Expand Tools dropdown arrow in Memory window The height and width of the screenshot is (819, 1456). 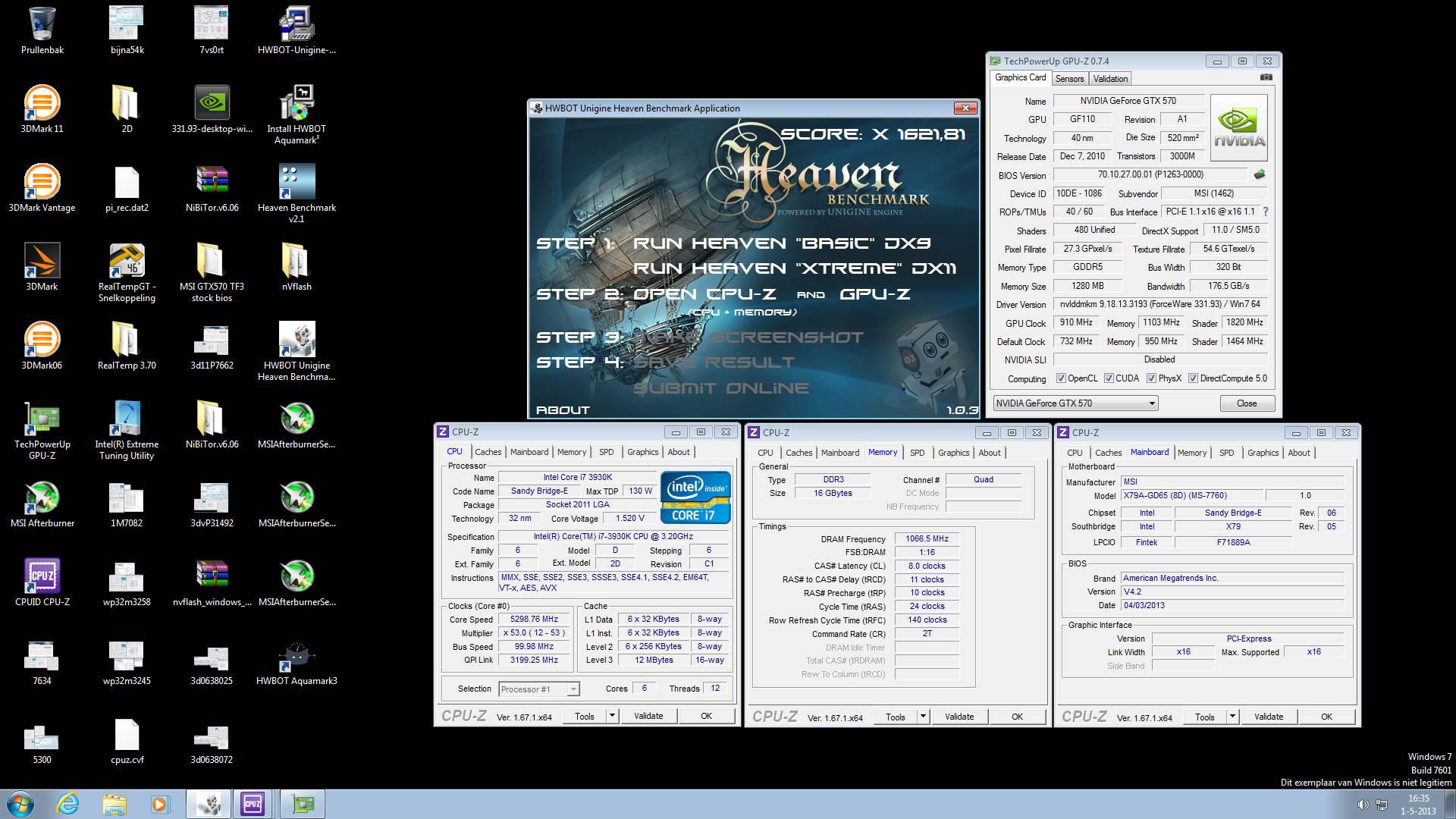click(x=923, y=717)
